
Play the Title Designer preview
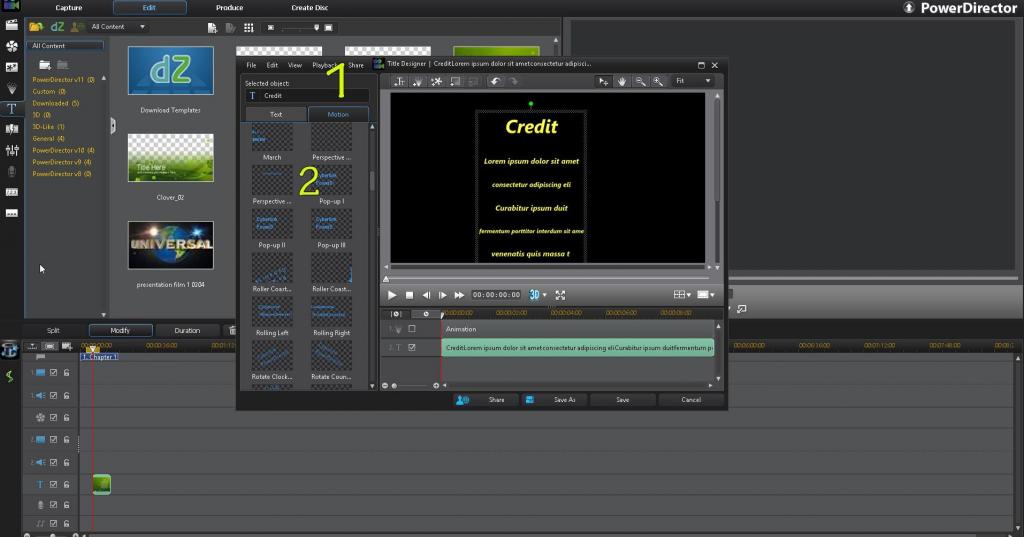392,295
